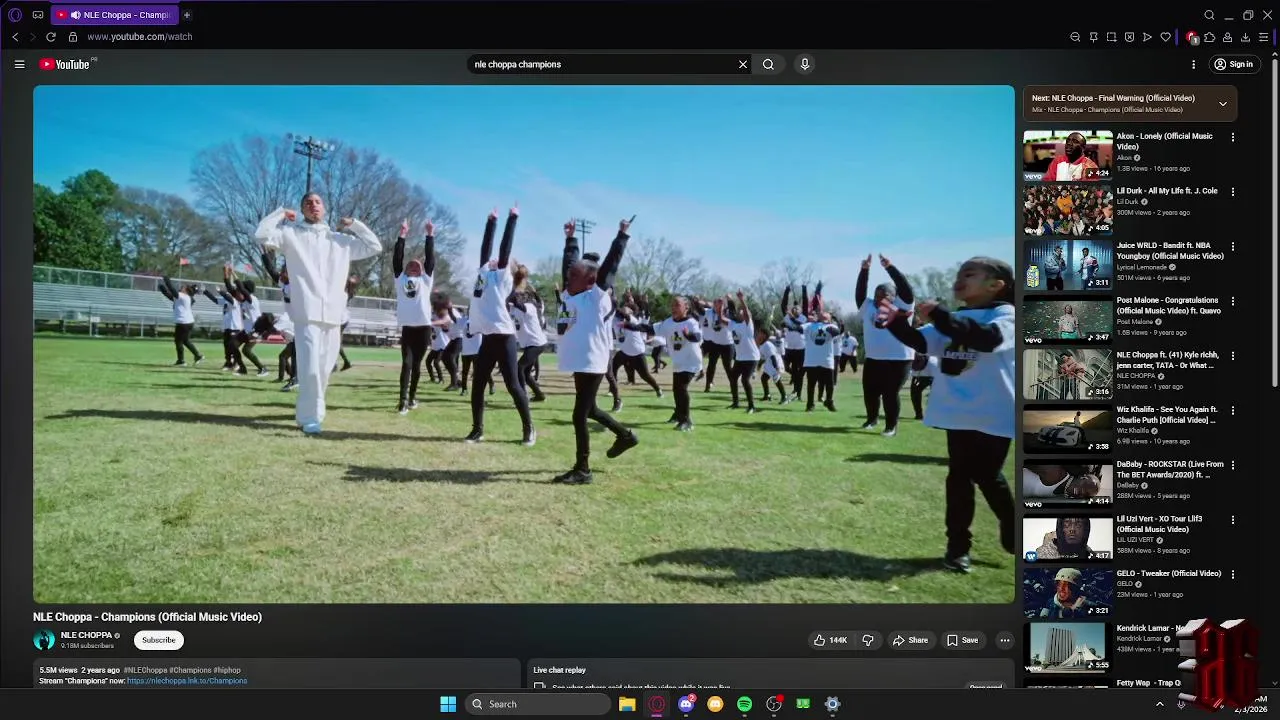Dislike the video with the thumbs-down

coord(868,640)
